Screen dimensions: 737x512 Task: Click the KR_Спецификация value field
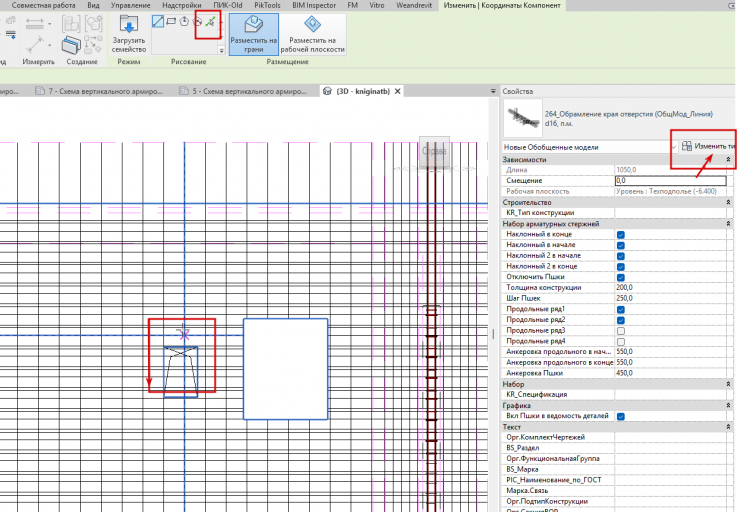coord(671,395)
